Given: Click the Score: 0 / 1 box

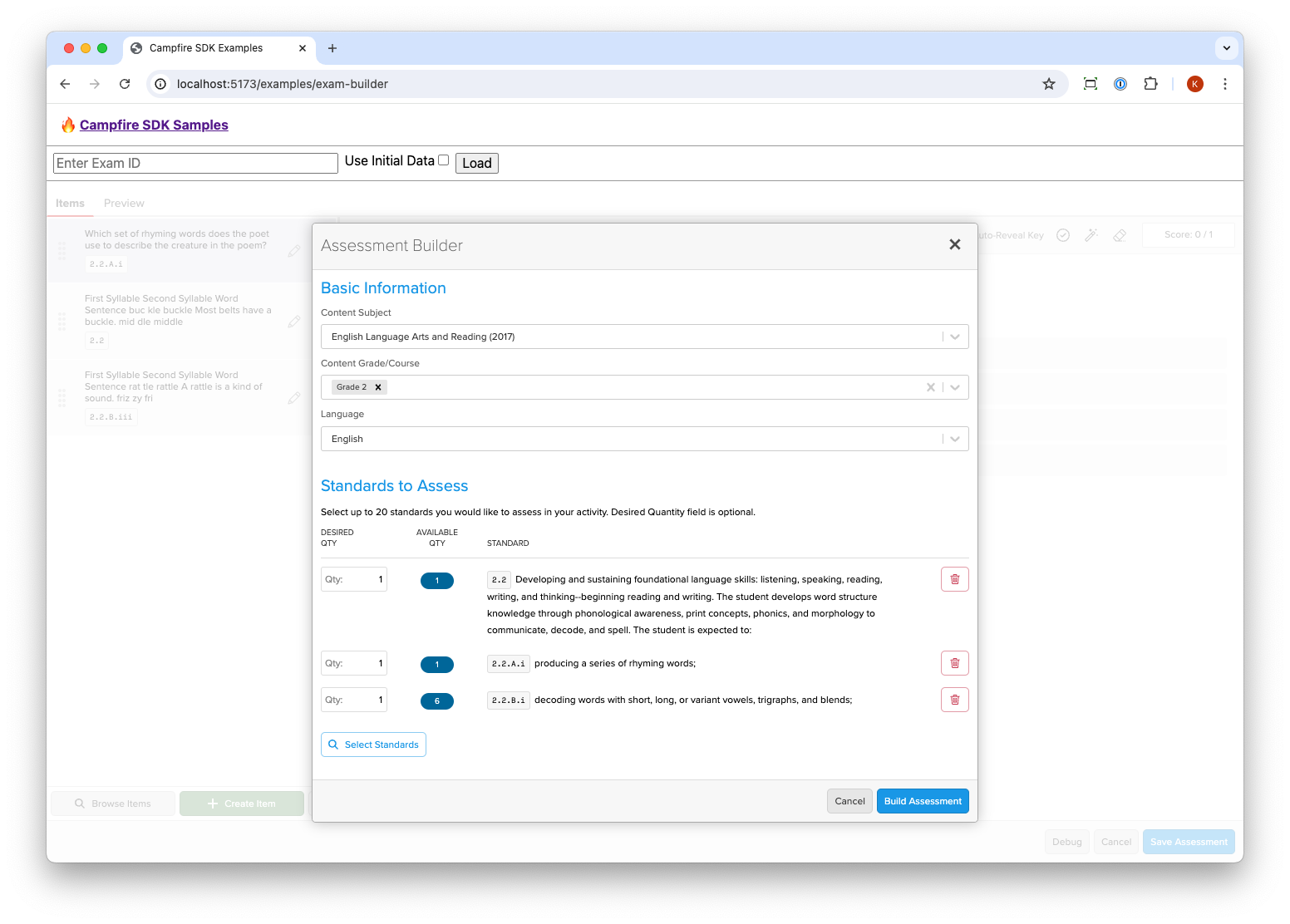Looking at the screenshot, I should tap(1189, 234).
